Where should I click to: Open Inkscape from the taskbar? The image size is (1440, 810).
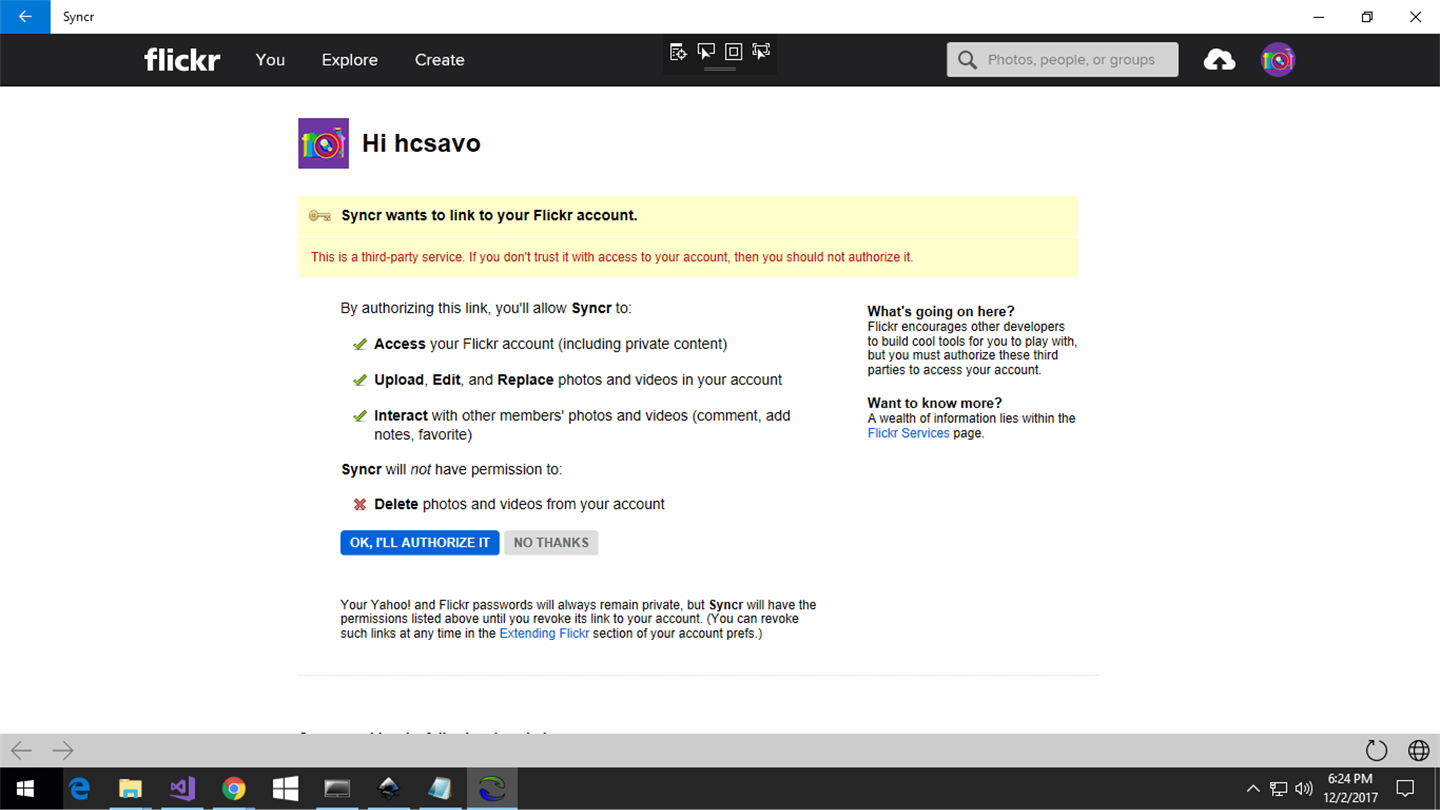coord(388,789)
